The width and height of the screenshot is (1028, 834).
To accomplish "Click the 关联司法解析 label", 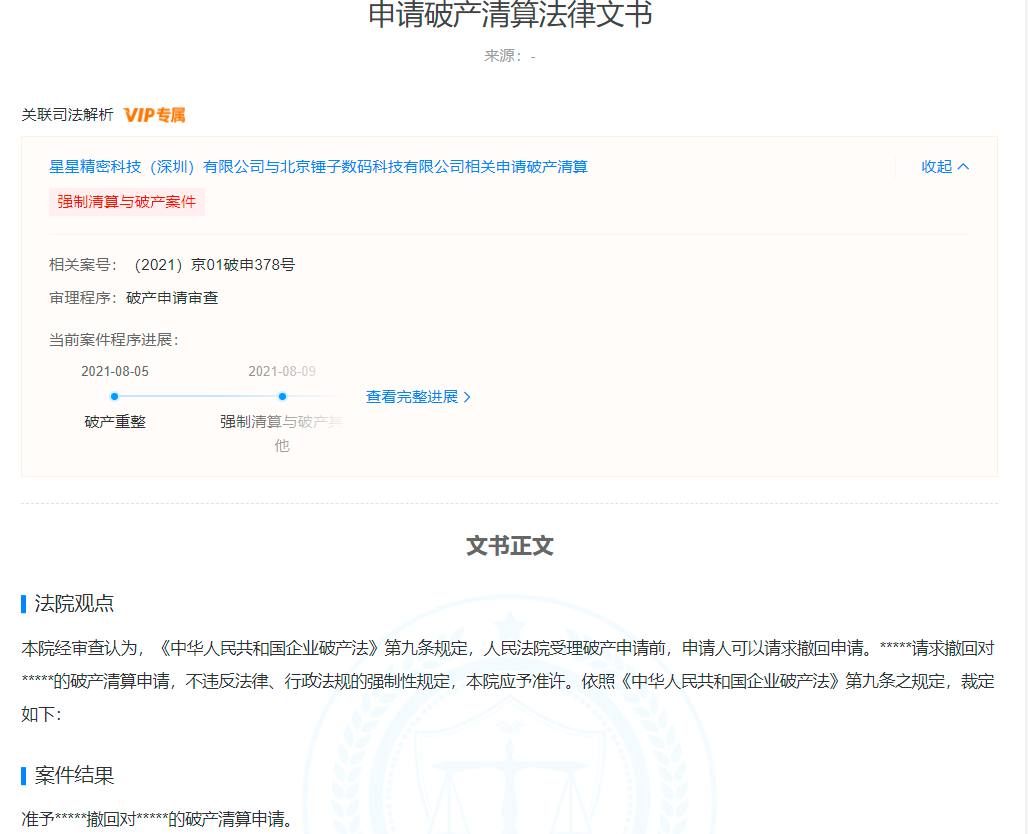I will point(68,115).
